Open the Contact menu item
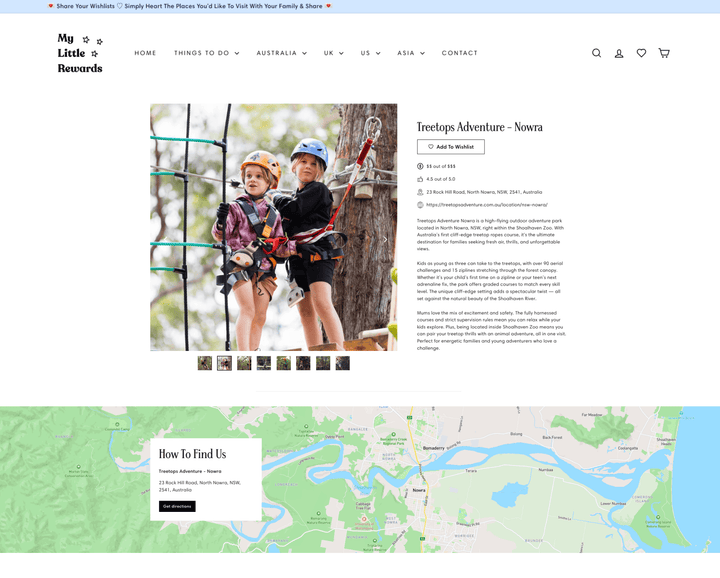Viewport: 720px width, 578px height. [460, 53]
